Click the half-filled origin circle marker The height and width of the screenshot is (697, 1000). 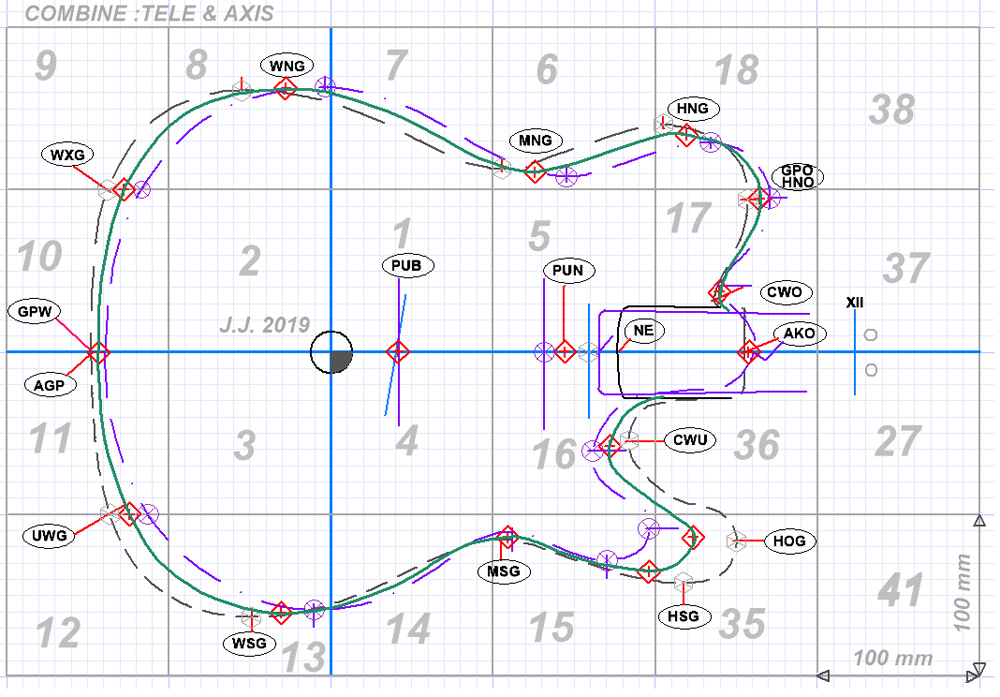331,352
